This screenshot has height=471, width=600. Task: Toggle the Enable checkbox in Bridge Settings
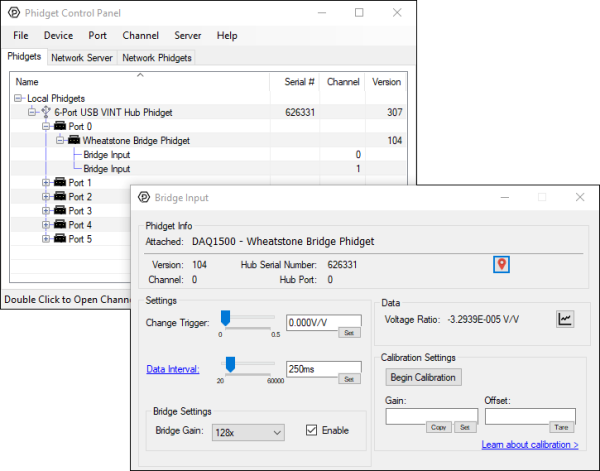click(x=311, y=430)
